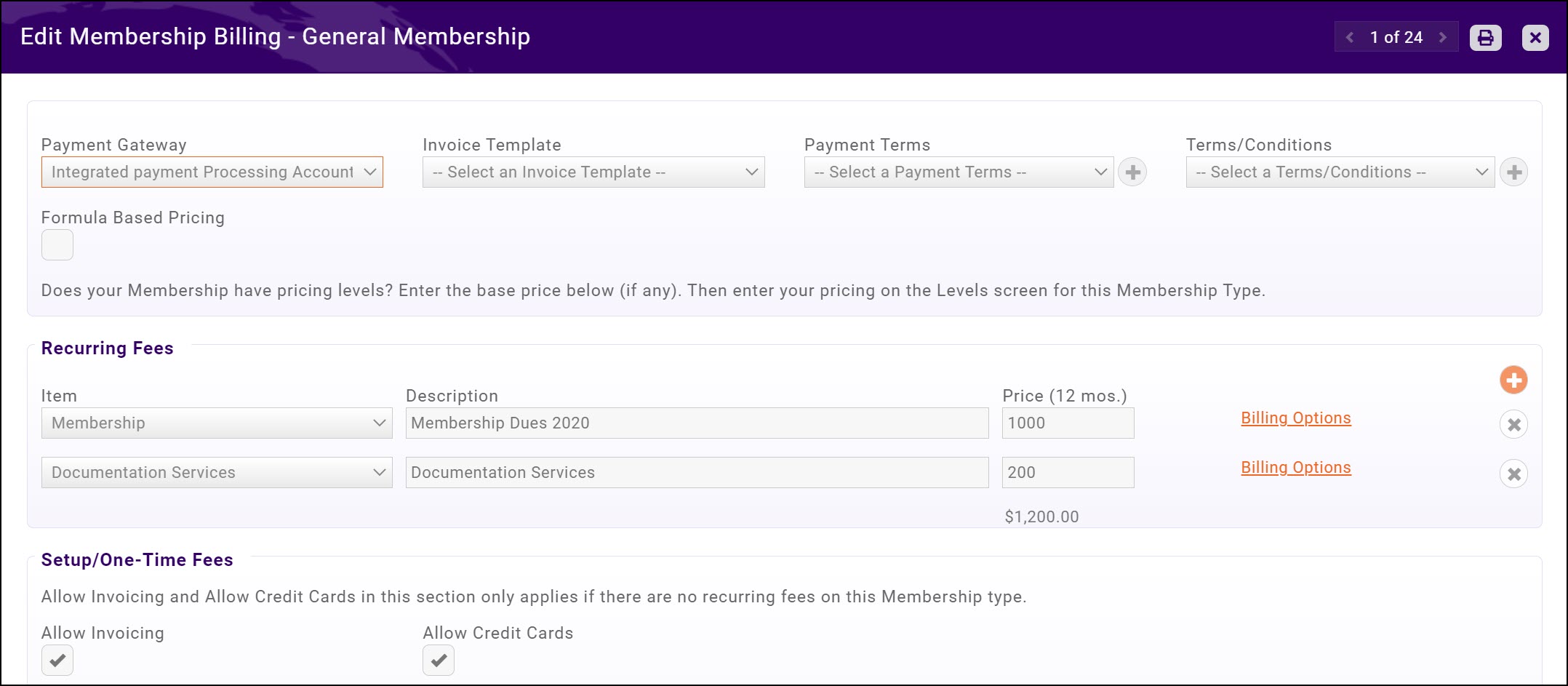Click the Membership Dues 2020 description field
1568x686 pixels.
click(x=697, y=423)
